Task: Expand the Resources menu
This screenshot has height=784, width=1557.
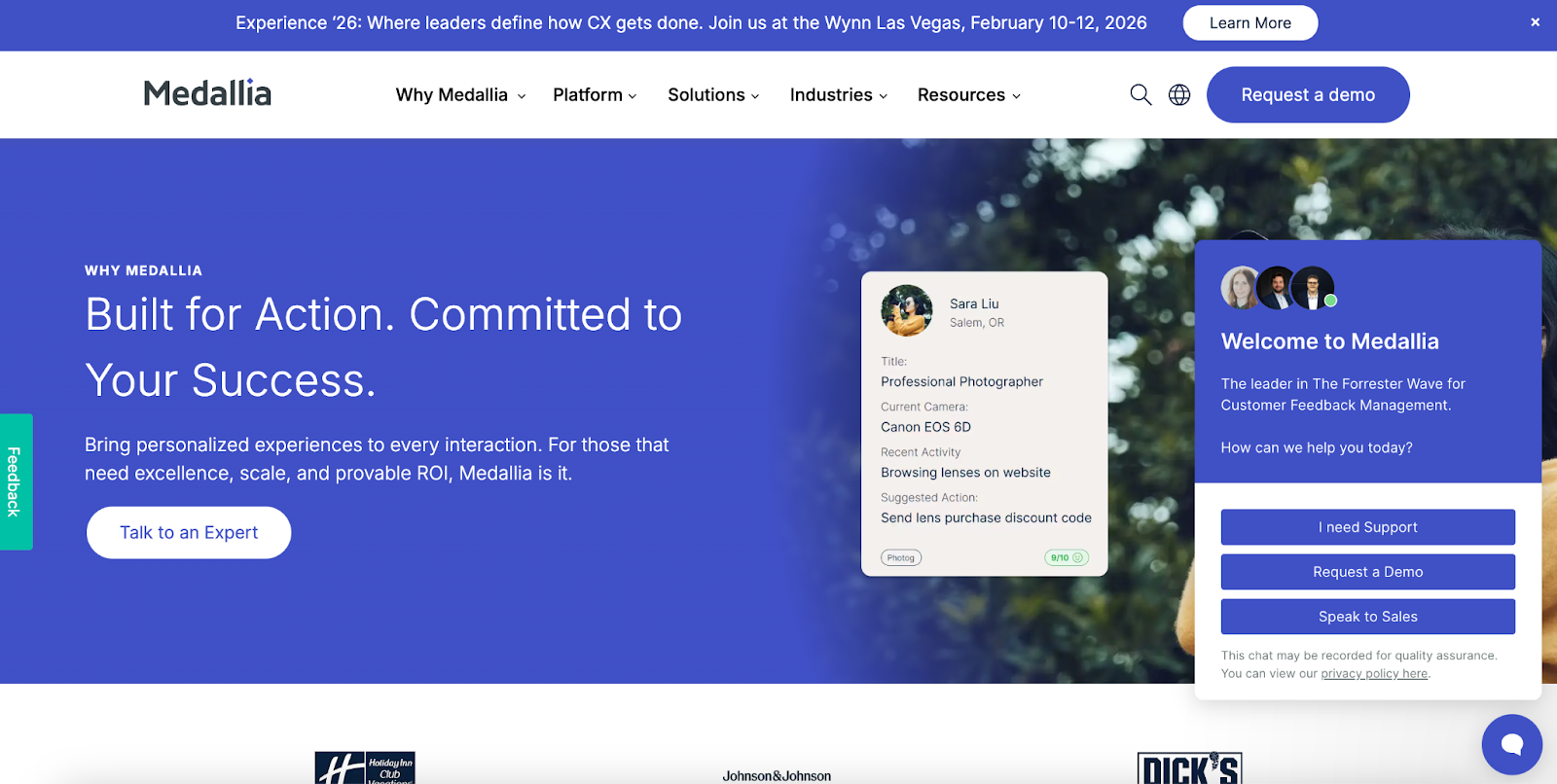Action: (969, 94)
